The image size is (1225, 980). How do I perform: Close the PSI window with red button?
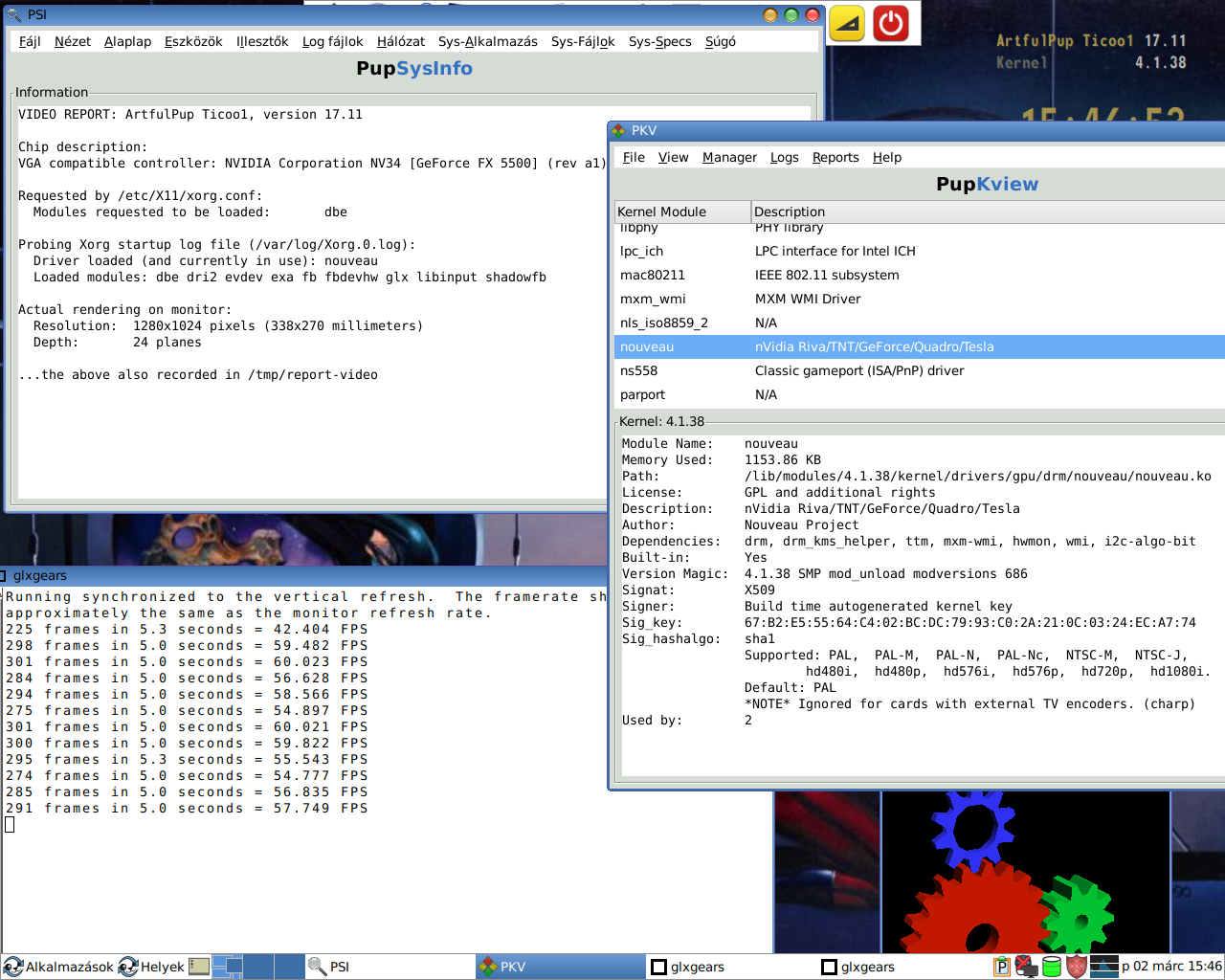click(x=813, y=14)
